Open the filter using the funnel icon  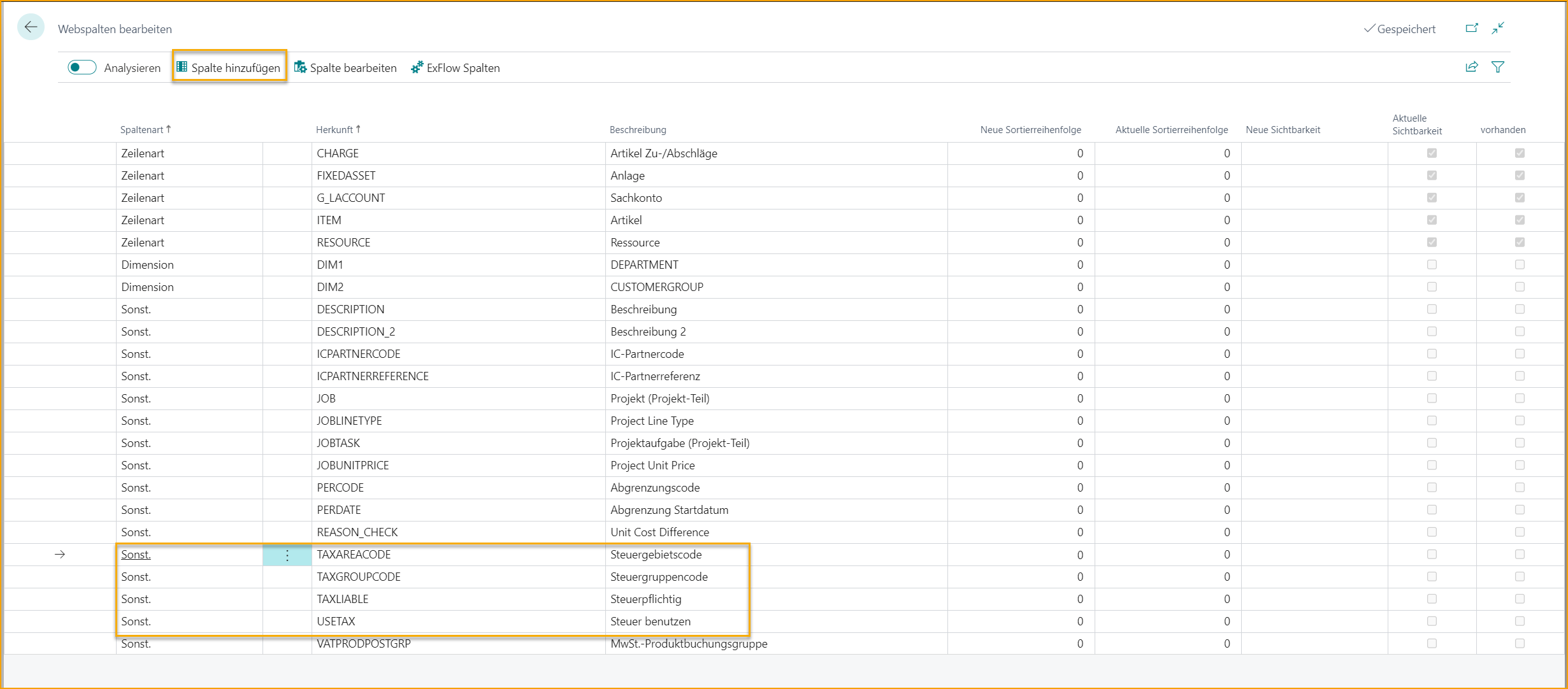tap(1497, 67)
